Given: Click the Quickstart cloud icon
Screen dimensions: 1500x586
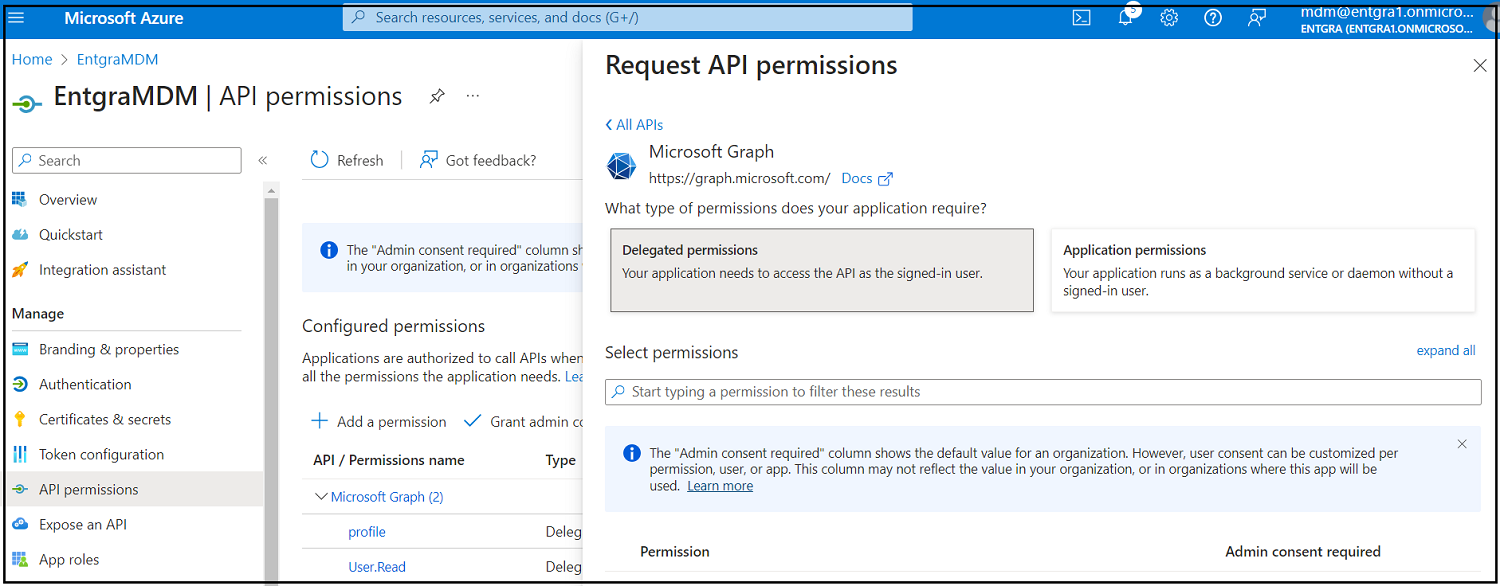Looking at the screenshot, I should (19, 235).
